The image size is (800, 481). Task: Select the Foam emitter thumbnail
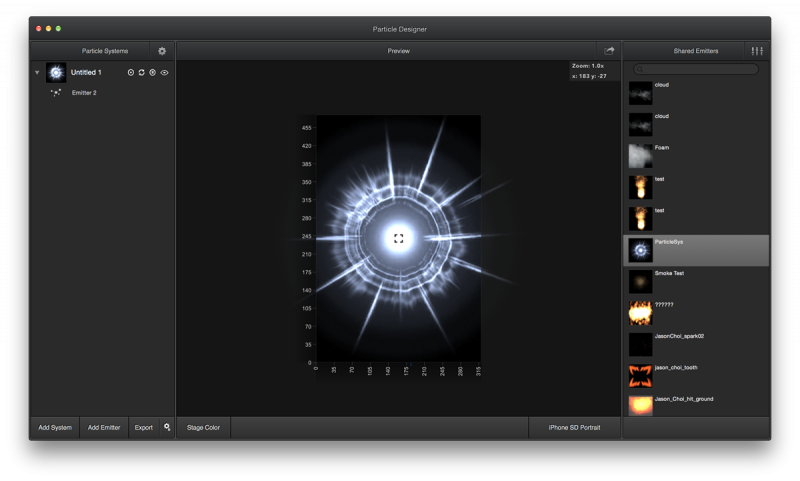click(640, 156)
